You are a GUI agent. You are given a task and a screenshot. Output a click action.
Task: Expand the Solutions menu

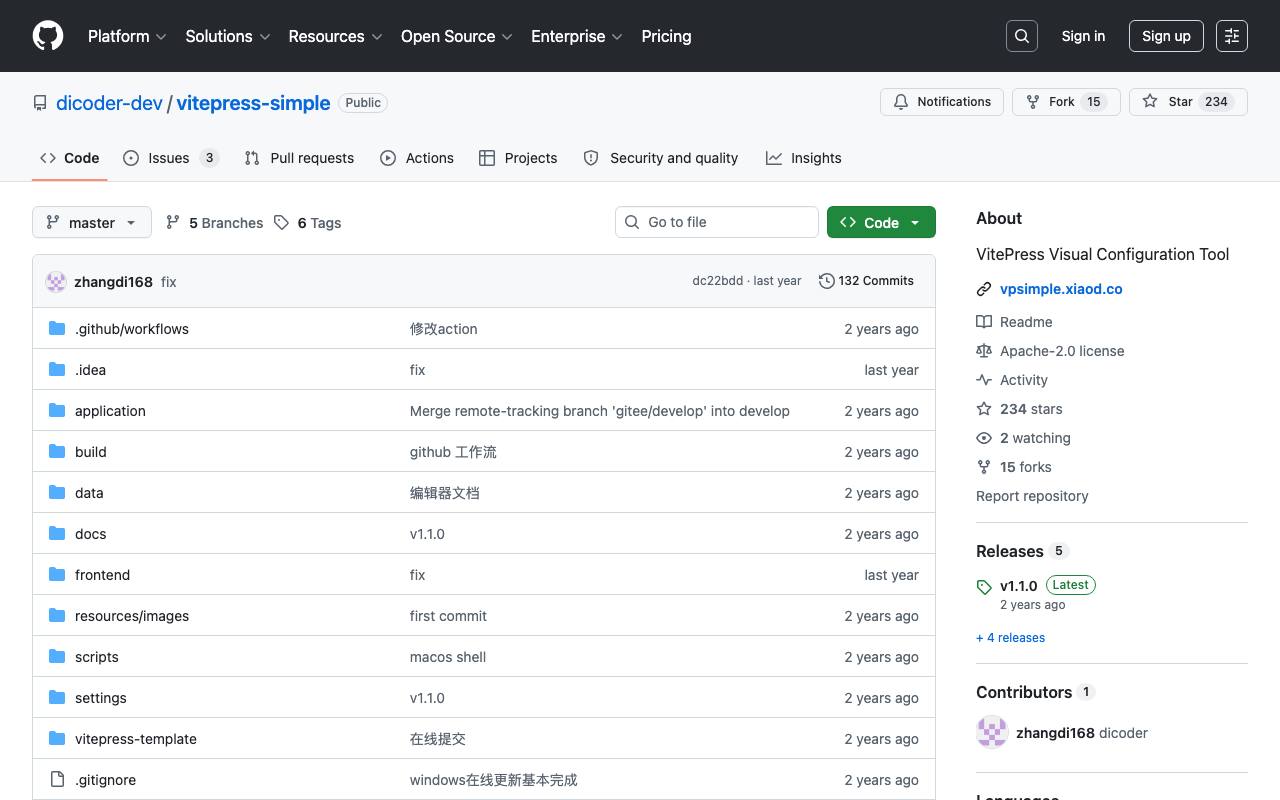pos(228,36)
